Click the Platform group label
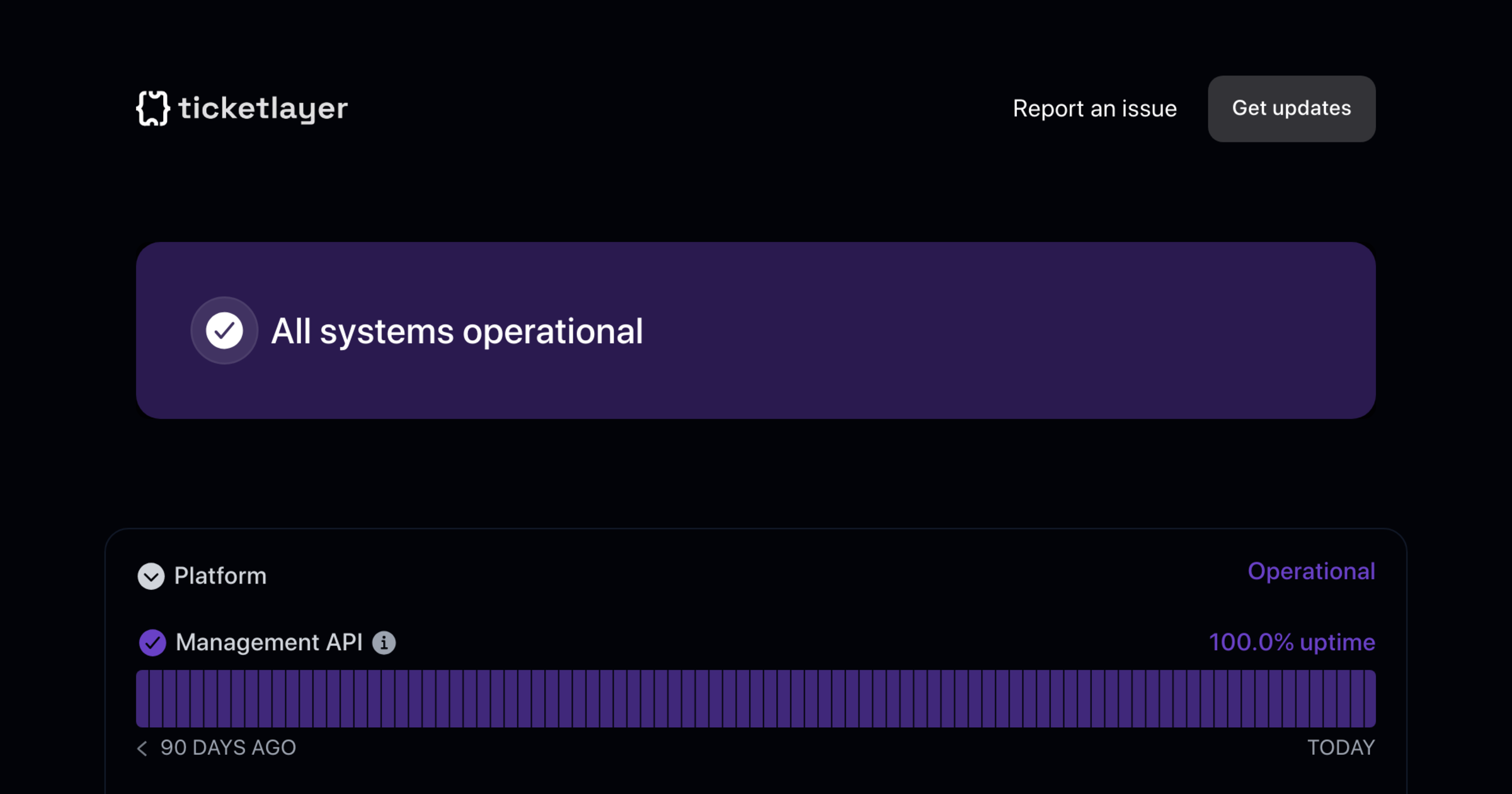 (220, 576)
